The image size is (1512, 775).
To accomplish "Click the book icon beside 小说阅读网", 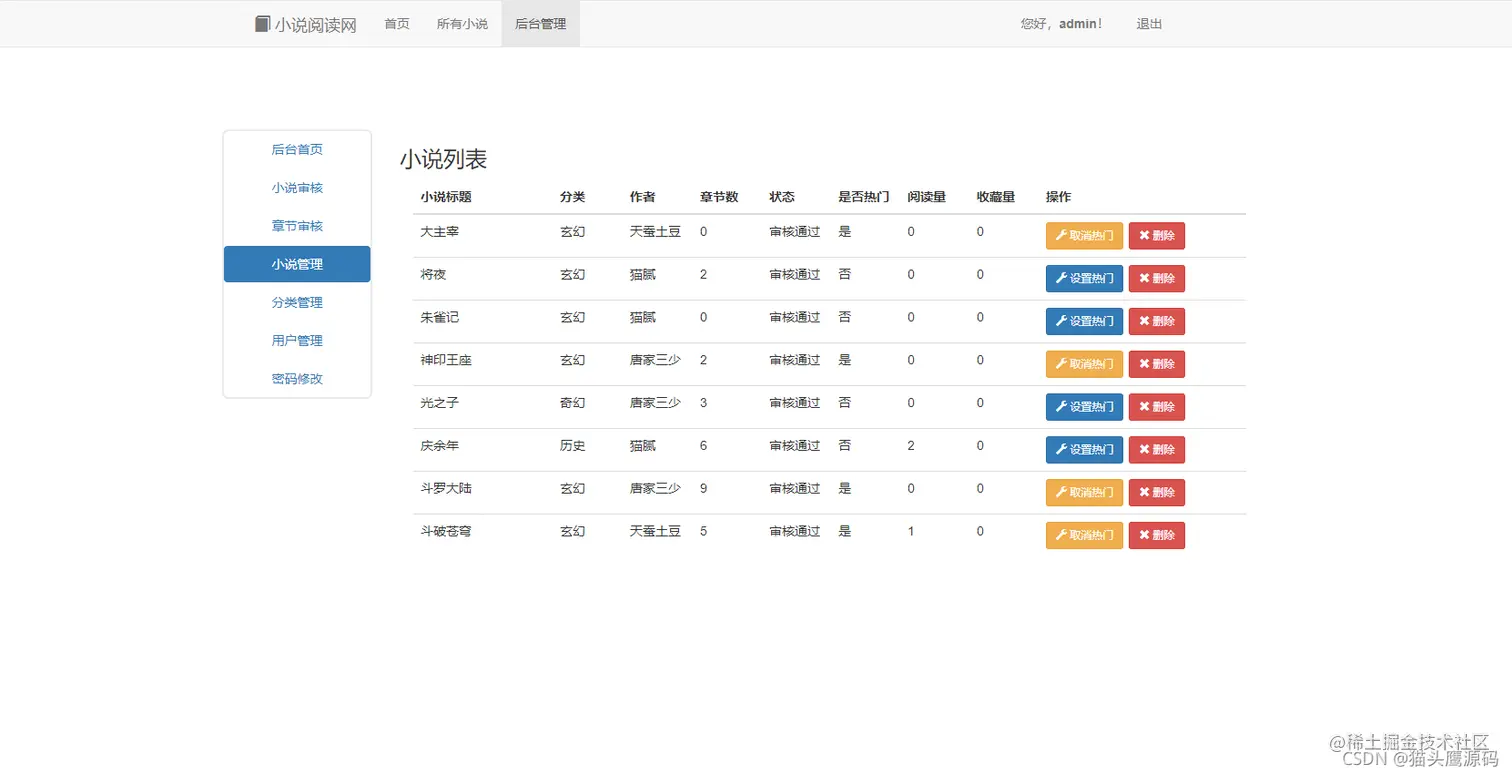I will 262,24.
